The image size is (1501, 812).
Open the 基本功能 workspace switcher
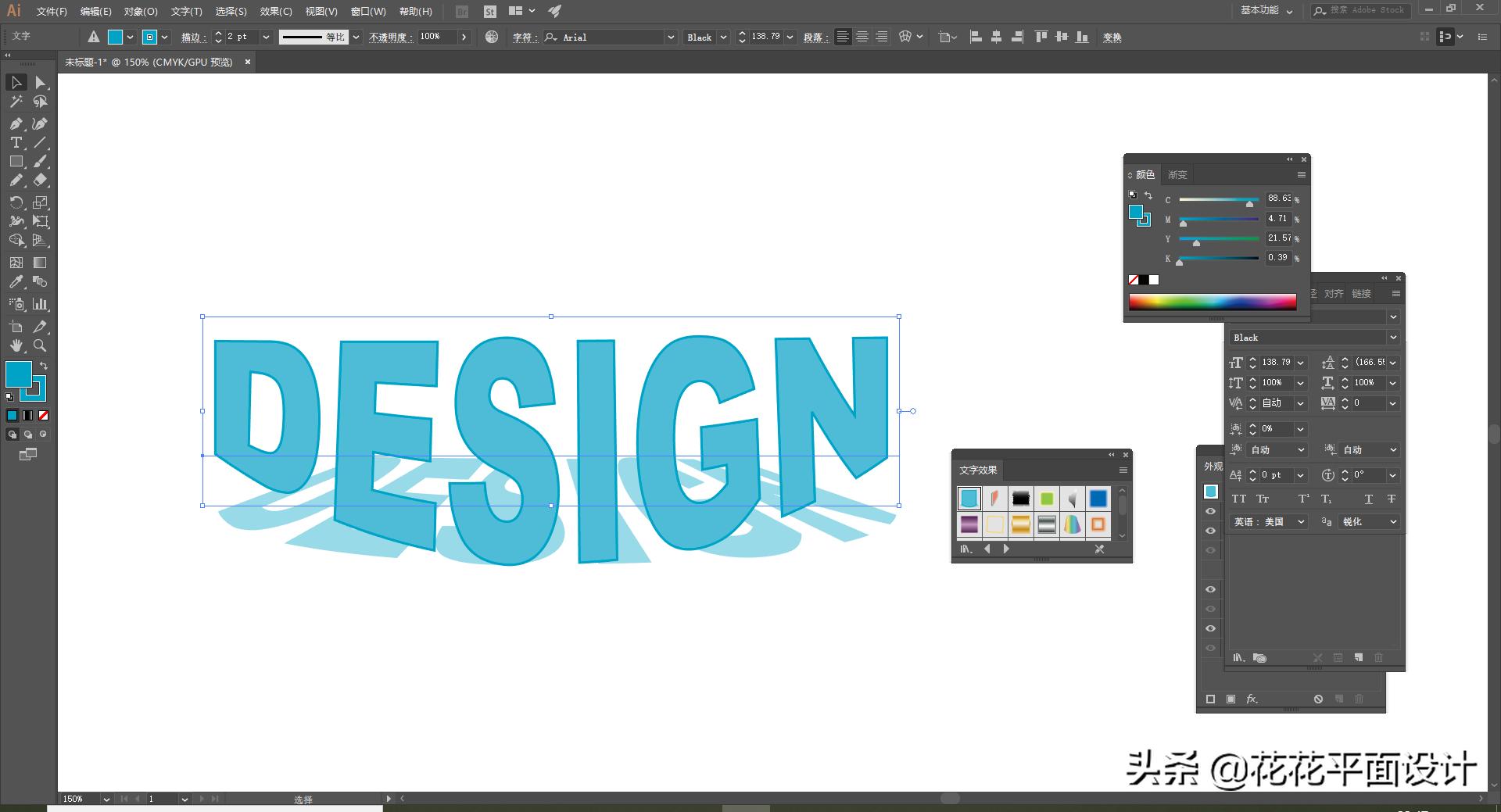pos(1266,10)
